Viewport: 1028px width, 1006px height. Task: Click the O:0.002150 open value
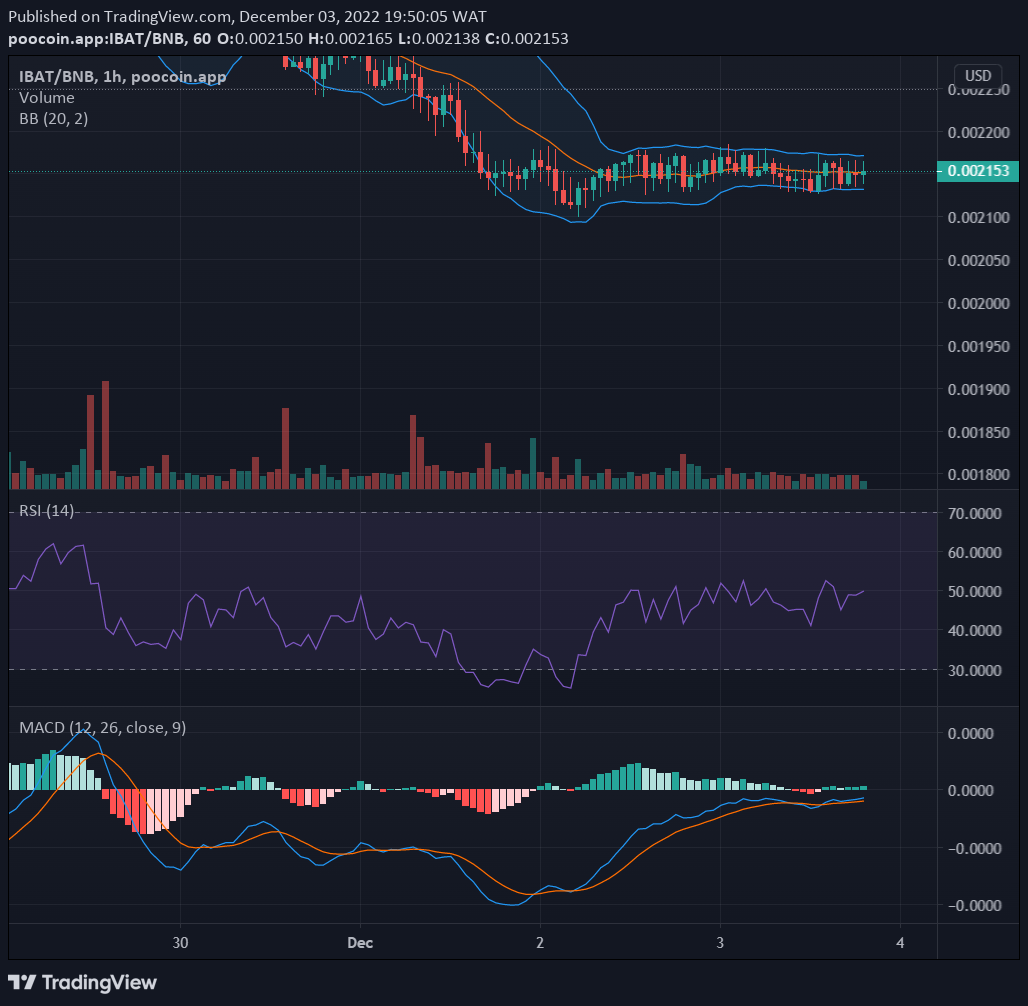pyautogui.click(x=260, y=39)
